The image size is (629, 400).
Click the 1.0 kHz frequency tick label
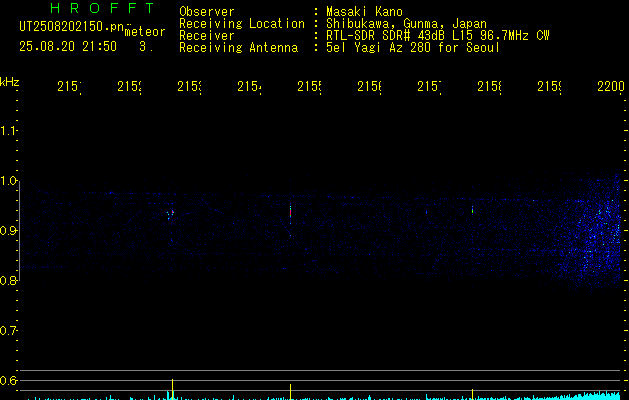point(8,181)
